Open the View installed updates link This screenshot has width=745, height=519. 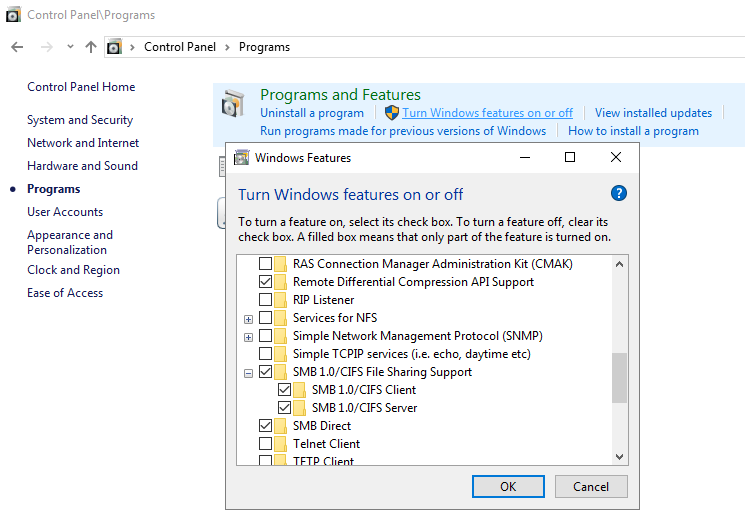coord(653,113)
